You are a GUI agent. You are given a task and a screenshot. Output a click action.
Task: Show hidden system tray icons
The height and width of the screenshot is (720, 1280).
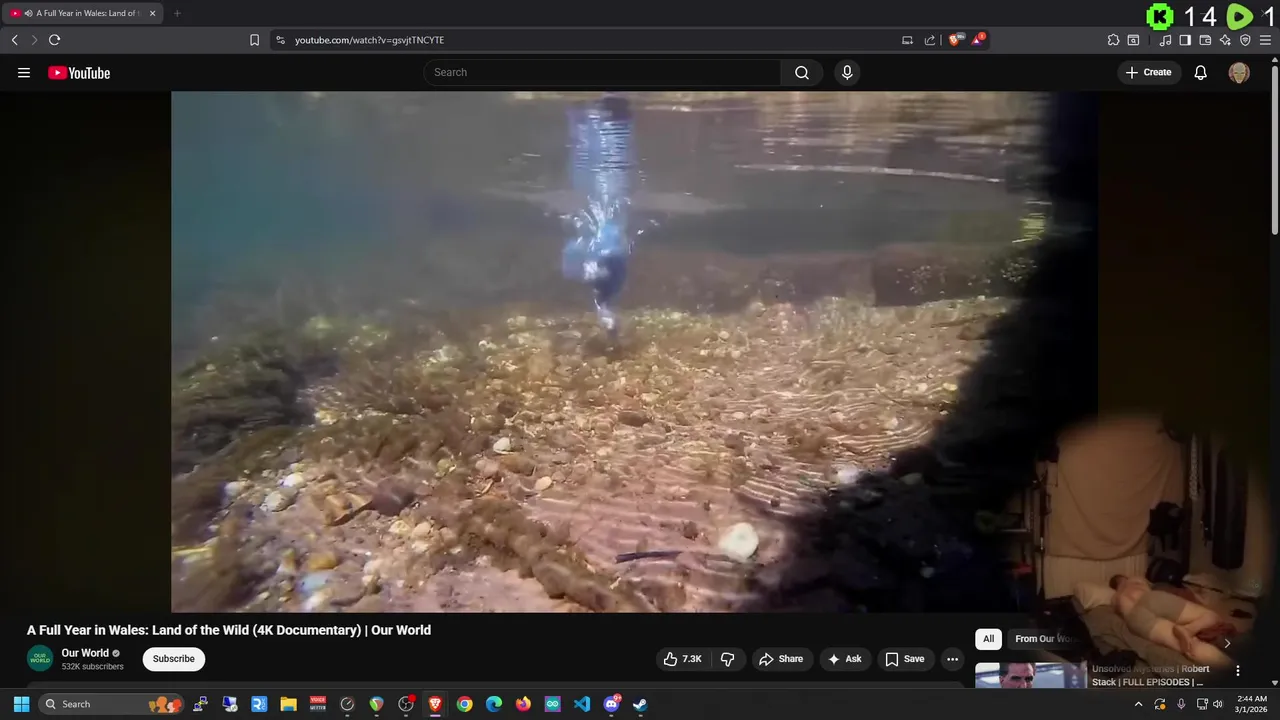(1138, 704)
